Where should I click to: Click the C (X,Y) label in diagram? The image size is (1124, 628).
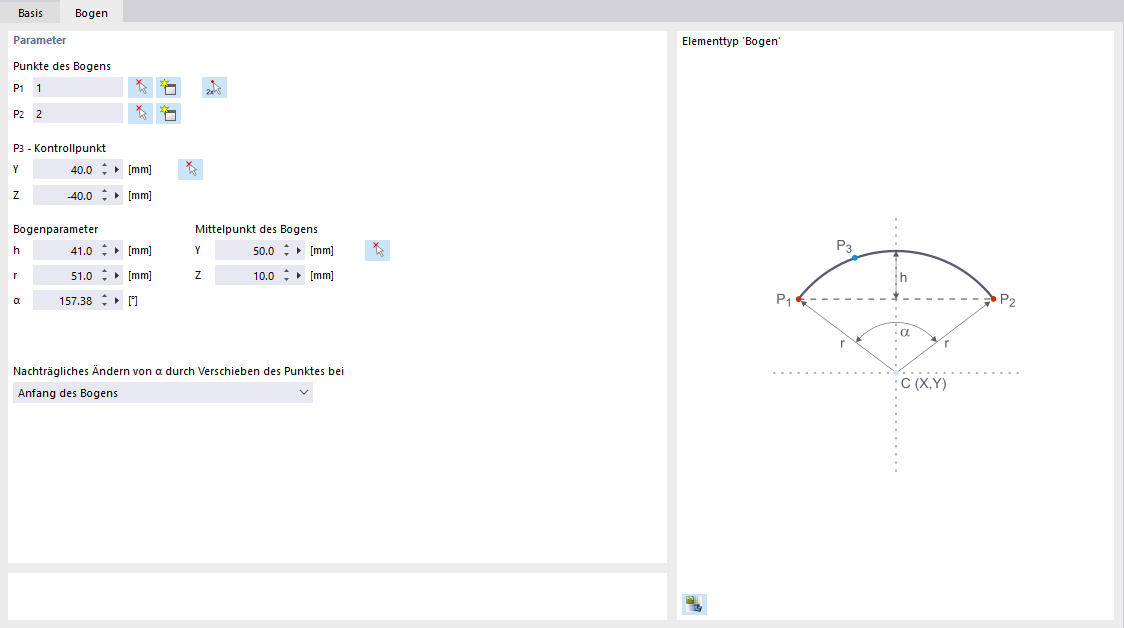(923, 384)
